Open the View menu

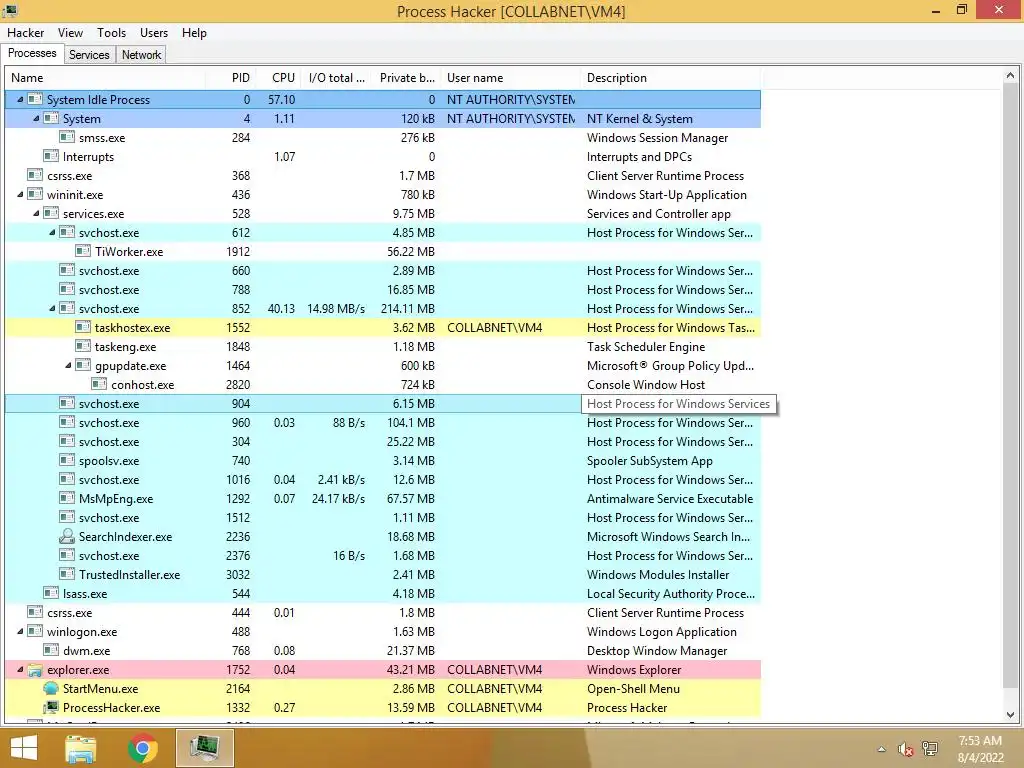[x=70, y=33]
